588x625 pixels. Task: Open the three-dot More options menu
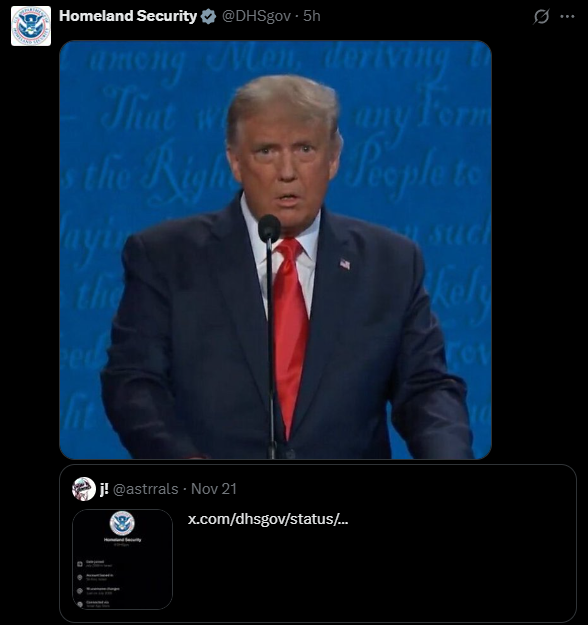(567, 16)
